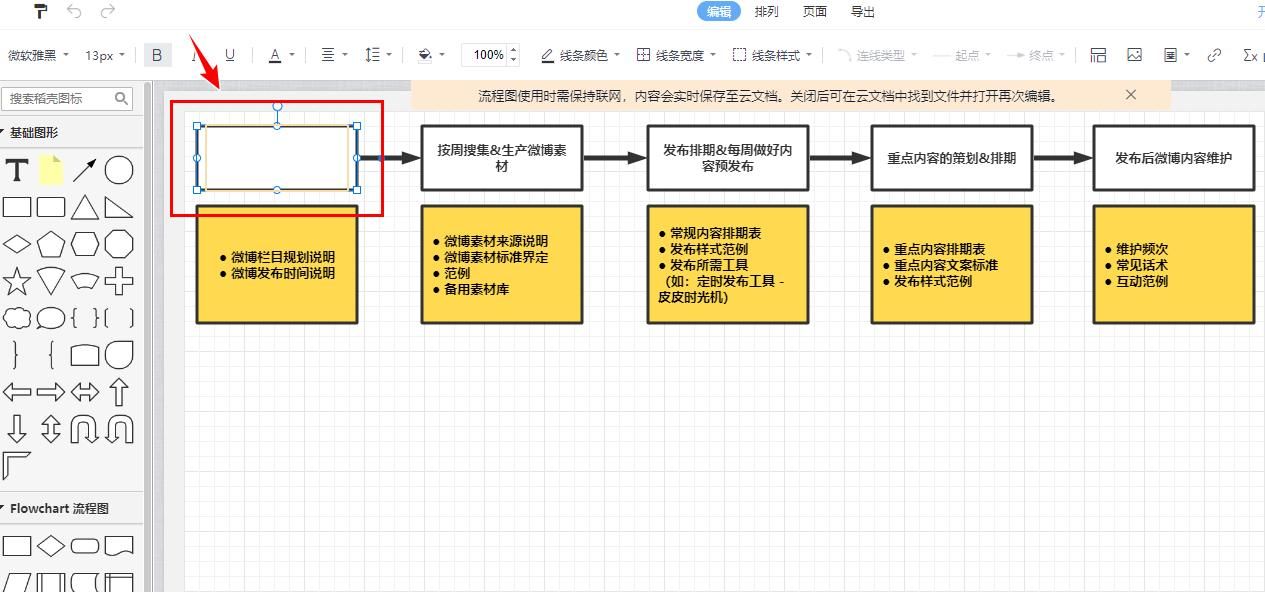Switch to the 排列 menu tab
This screenshot has width=1265, height=592.
[765, 12]
